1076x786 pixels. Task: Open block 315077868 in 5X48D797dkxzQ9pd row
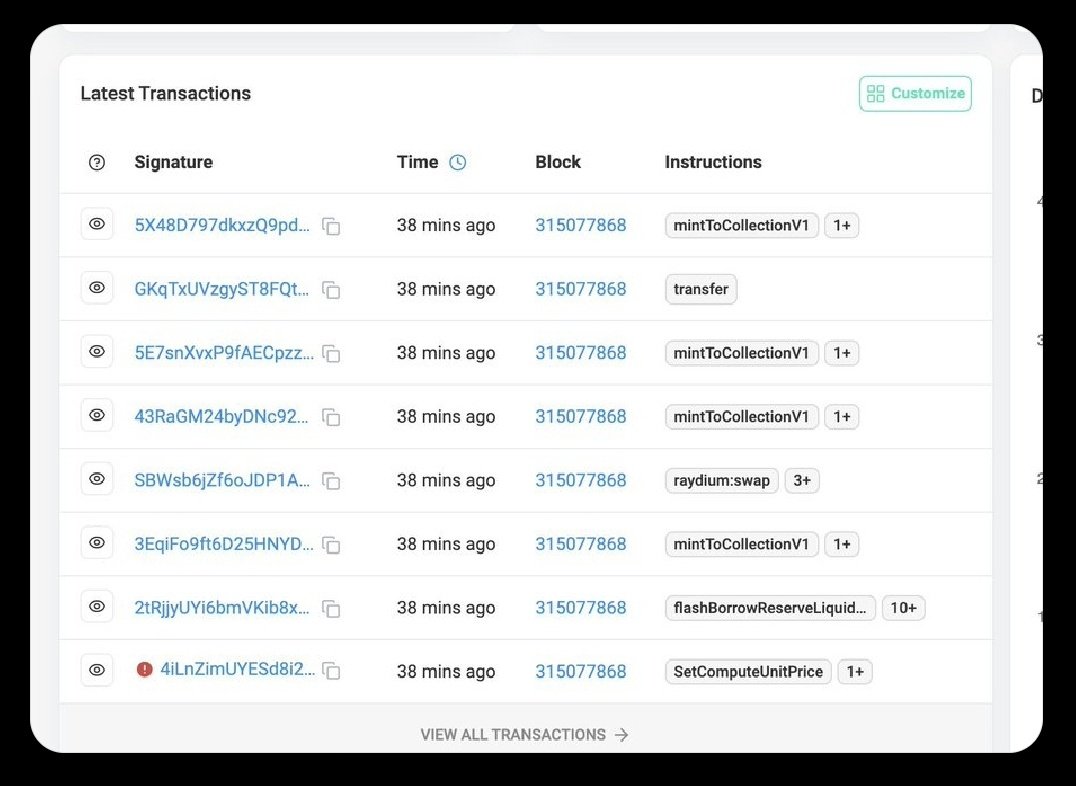(x=581, y=225)
